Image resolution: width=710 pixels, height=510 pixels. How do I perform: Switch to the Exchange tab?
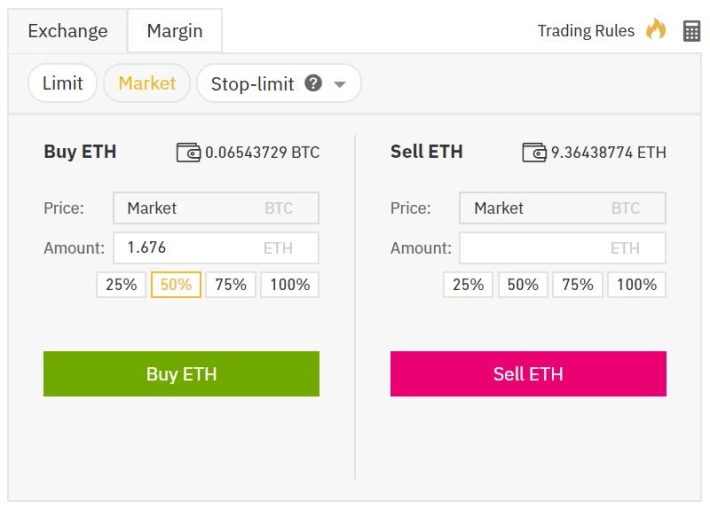pyautogui.click(x=67, y=31)
